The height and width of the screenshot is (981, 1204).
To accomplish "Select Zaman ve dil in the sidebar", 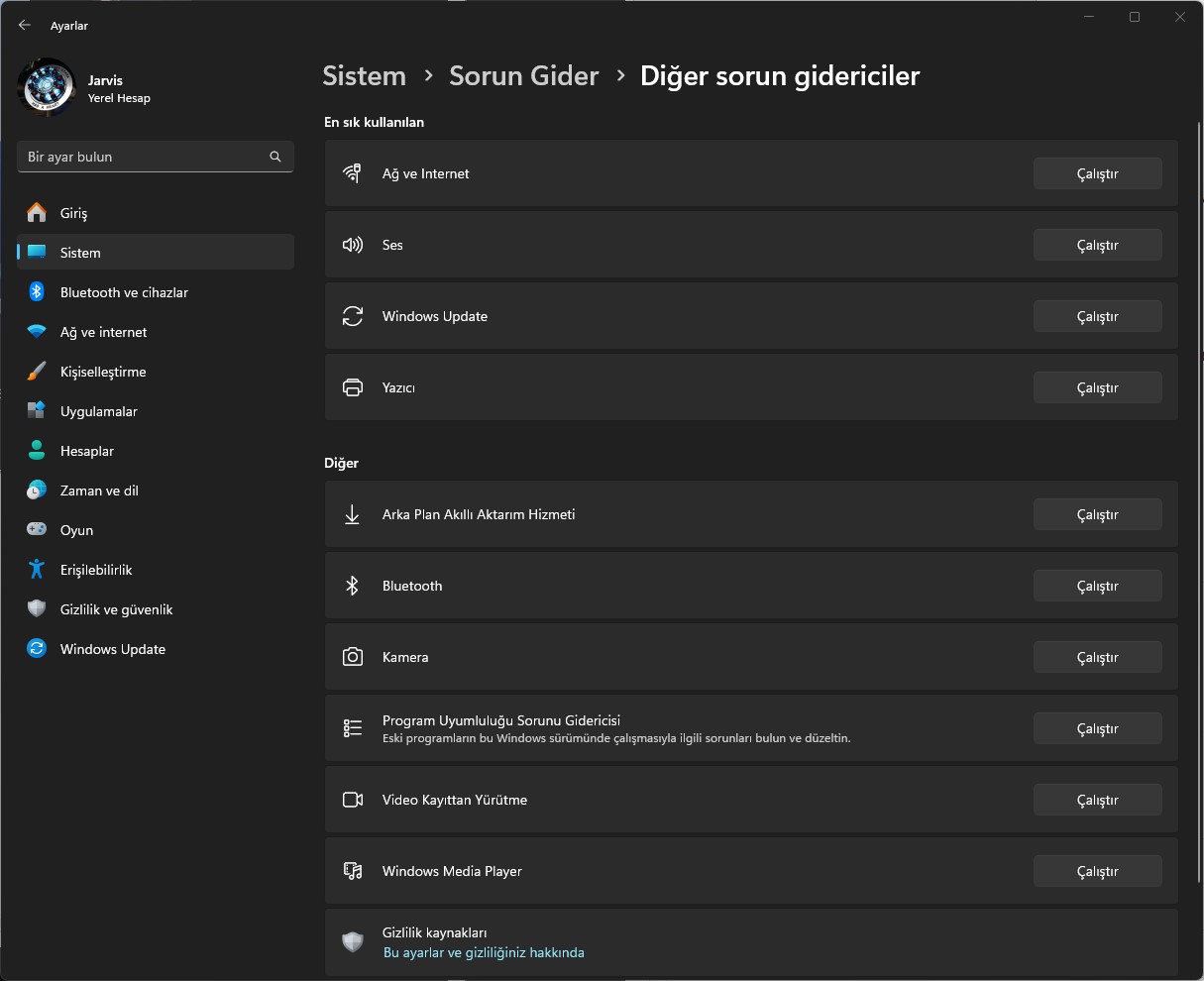I will click(x=156, y=490).
